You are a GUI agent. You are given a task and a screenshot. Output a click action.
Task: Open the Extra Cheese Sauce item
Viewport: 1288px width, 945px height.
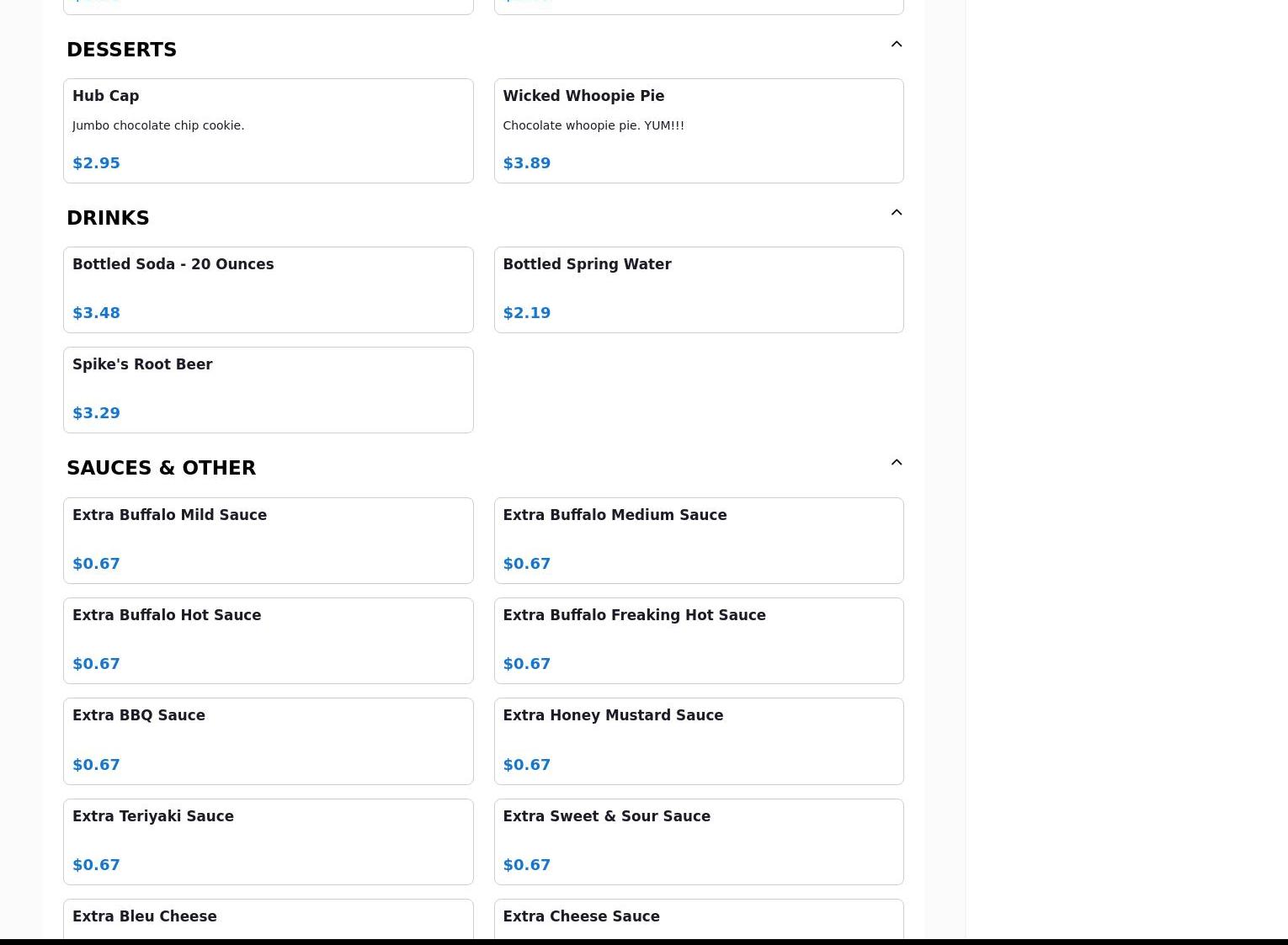tap(698, 919)
